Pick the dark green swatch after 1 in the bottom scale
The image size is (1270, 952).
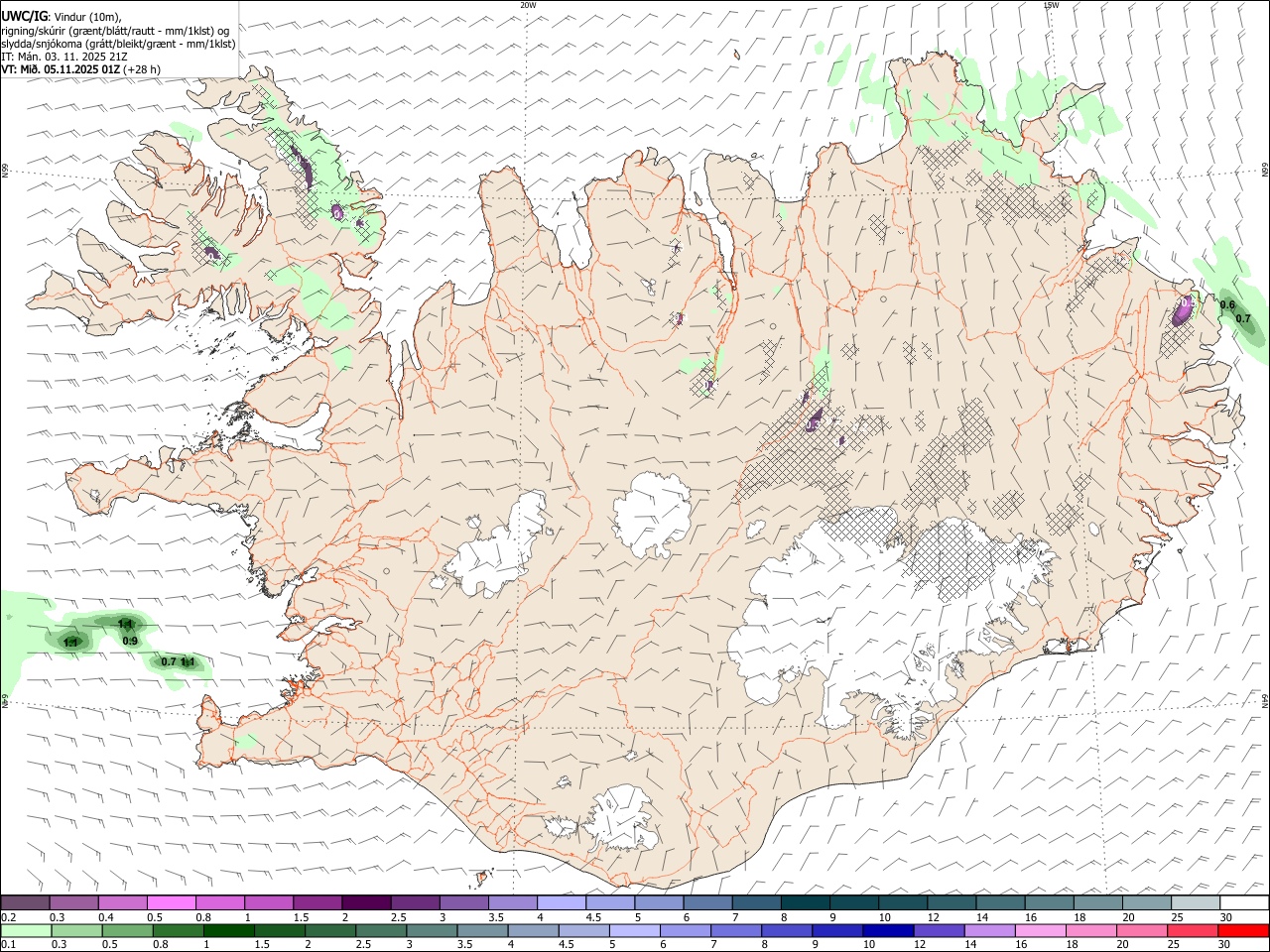228,931
